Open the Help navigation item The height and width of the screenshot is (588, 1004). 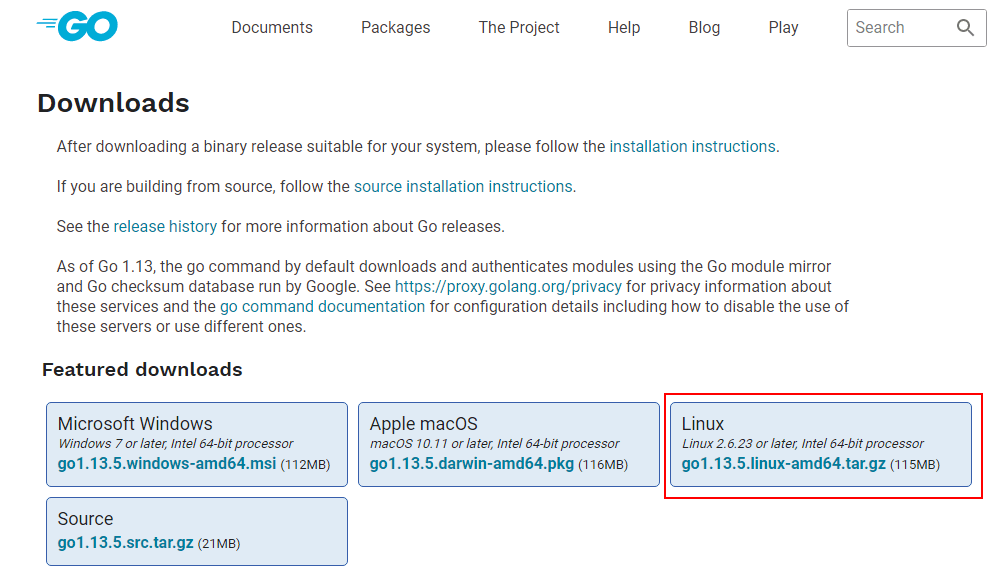click(x=624, y=28)
